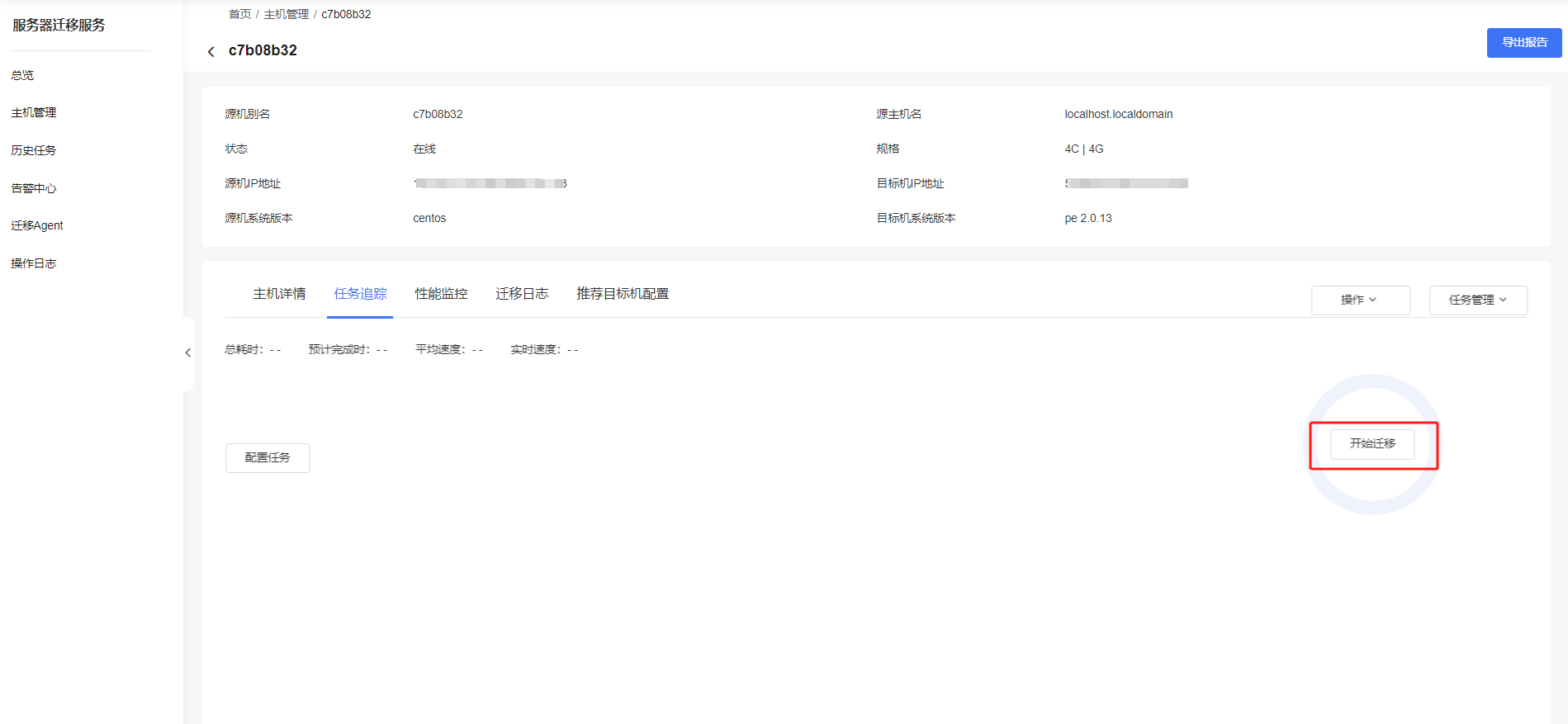Click the 配置任务 button
The image size is (1568, 724).
point(268,458)
